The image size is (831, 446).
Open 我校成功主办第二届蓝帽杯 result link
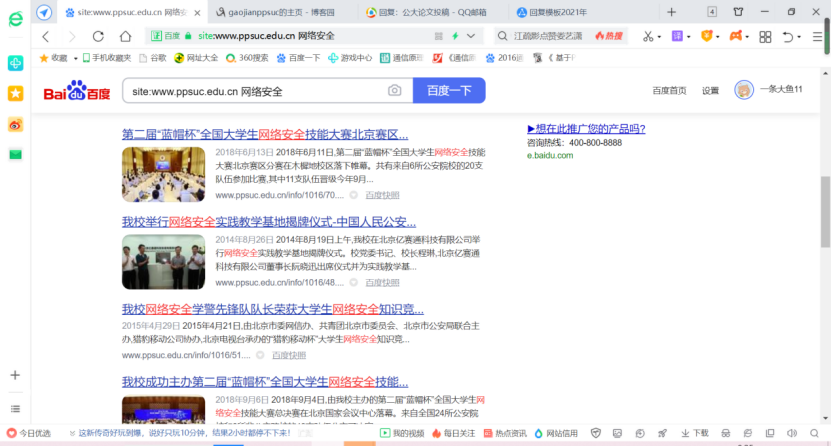265,381
